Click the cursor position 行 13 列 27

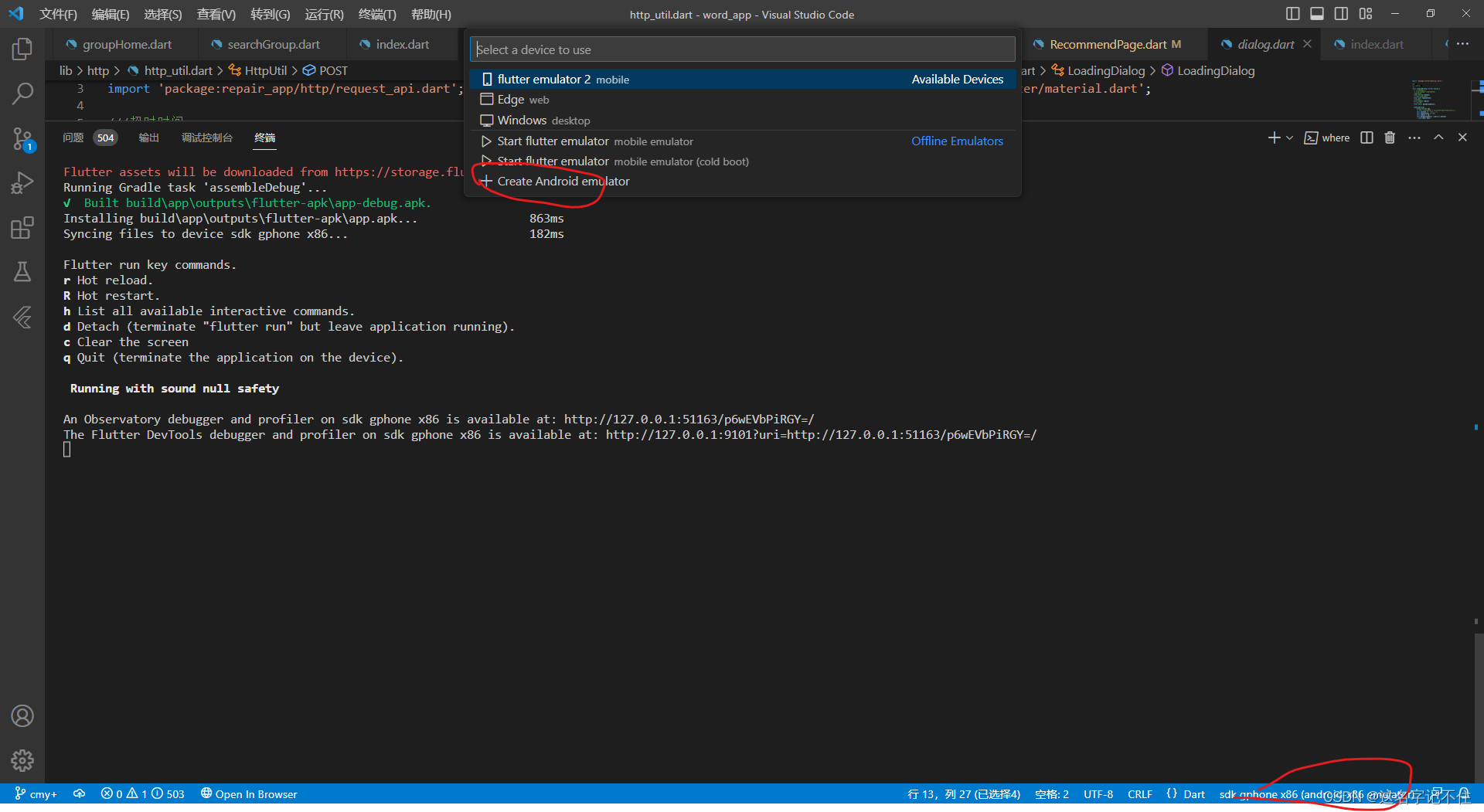click(x=964, y=794)
